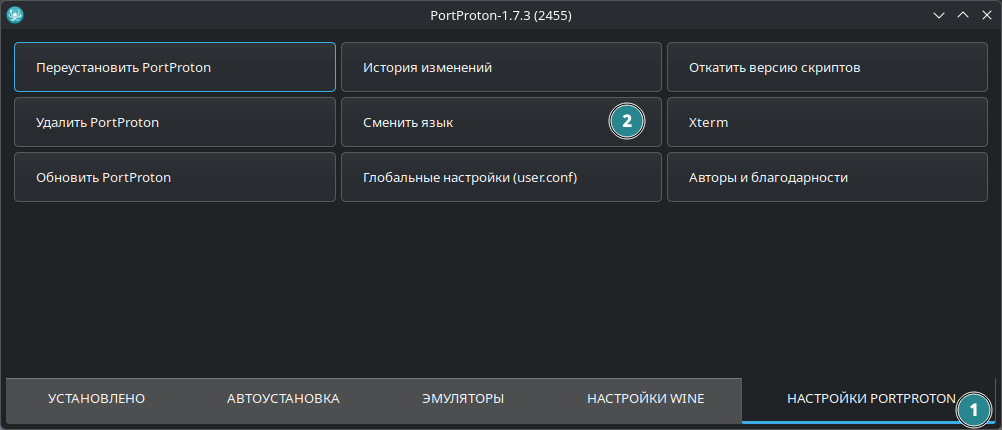Open Глобальные настройки (user.conf)
This screenshot has width=1002, height=430.
pos(501,177)
